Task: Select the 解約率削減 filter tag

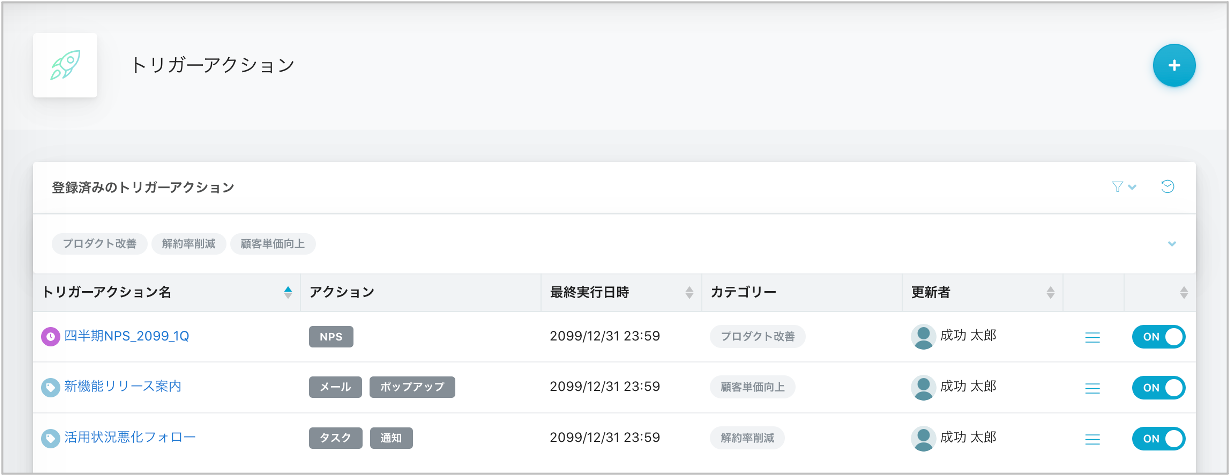Action: [x=189, y=244]
